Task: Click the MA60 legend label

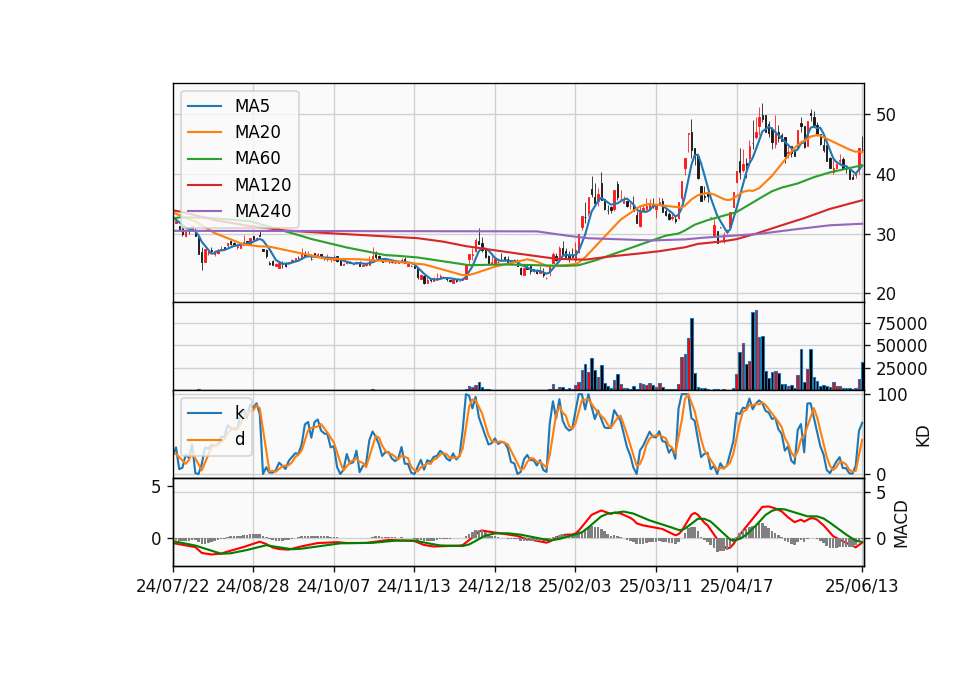Action: (x=257, y=159)
